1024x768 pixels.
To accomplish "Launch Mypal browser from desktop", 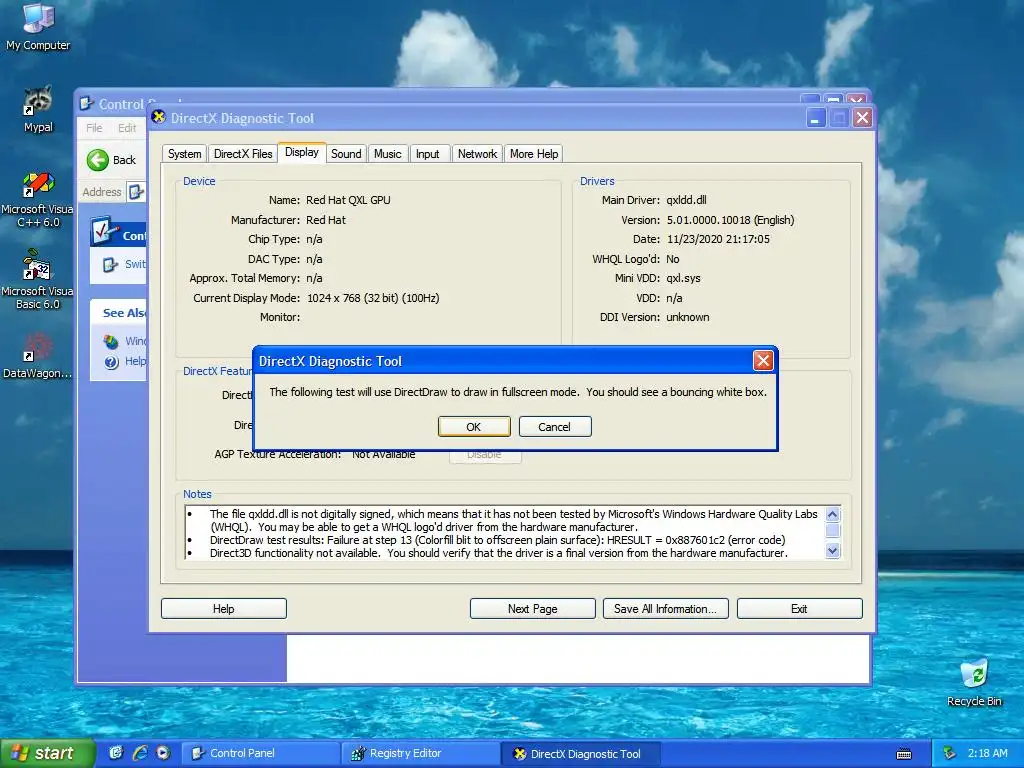I will 38,109.
